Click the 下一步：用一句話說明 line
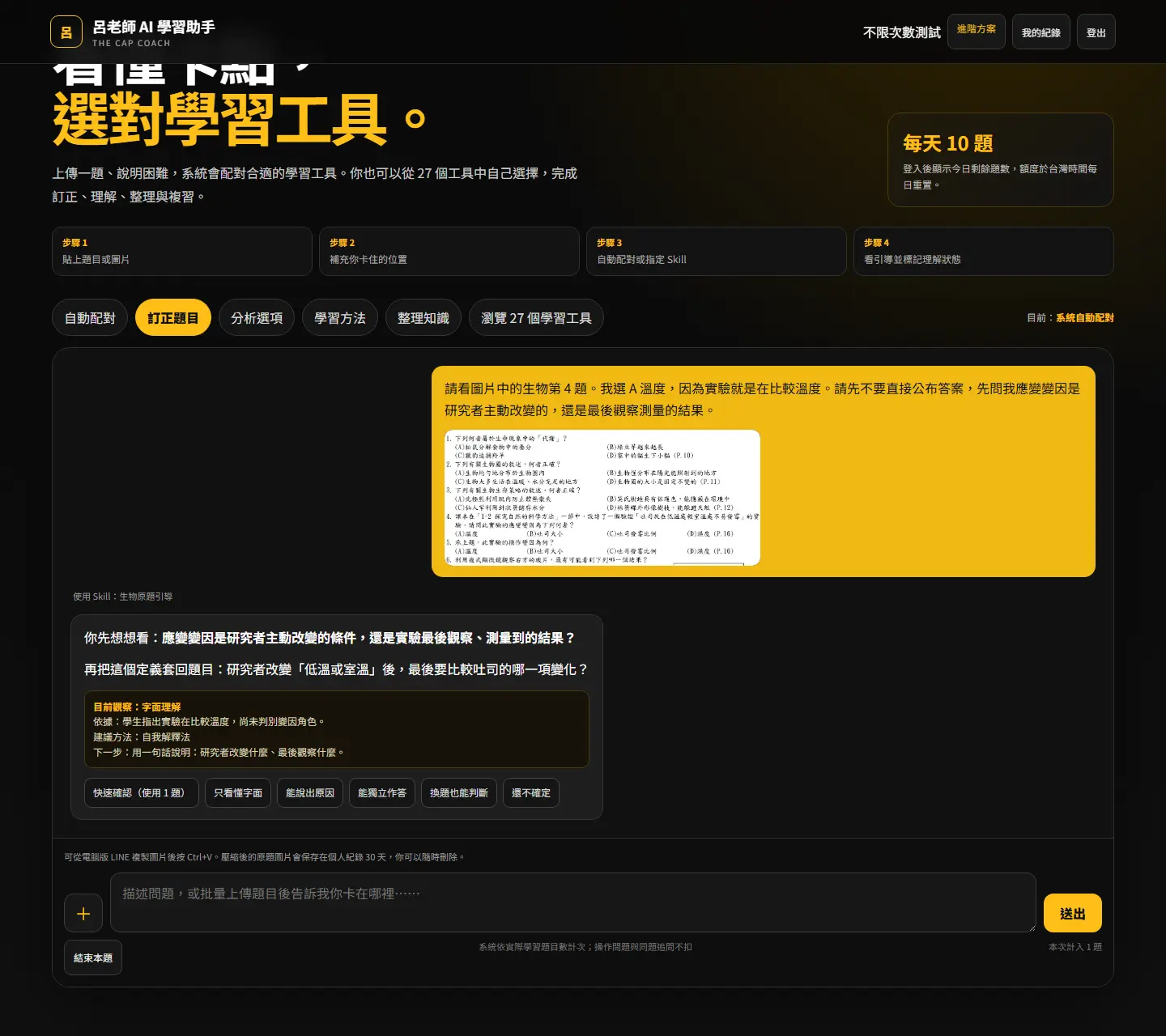Image resolution: width=1166 pixels, height=1036 pixels. click(219, 753)
